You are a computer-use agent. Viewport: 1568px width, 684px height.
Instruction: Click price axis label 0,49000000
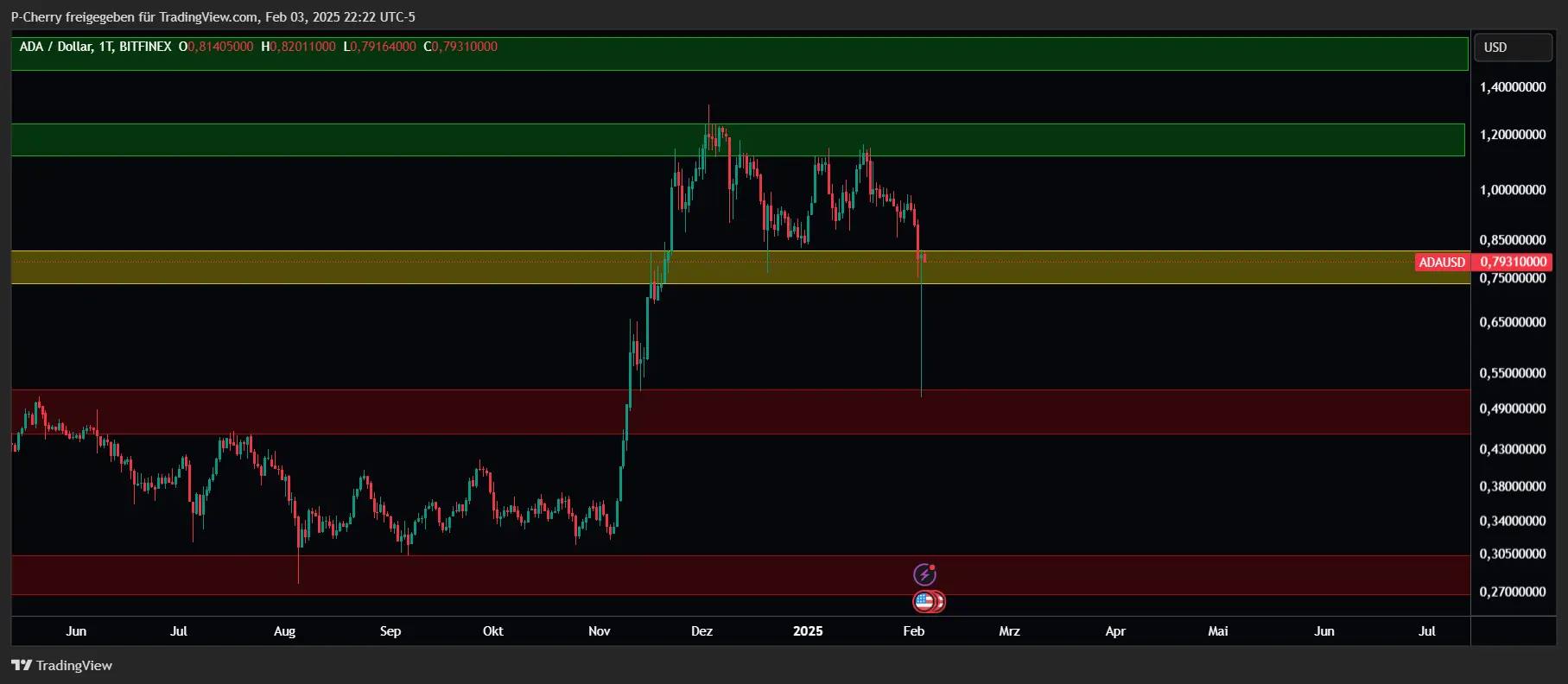tap(1513, 408)
